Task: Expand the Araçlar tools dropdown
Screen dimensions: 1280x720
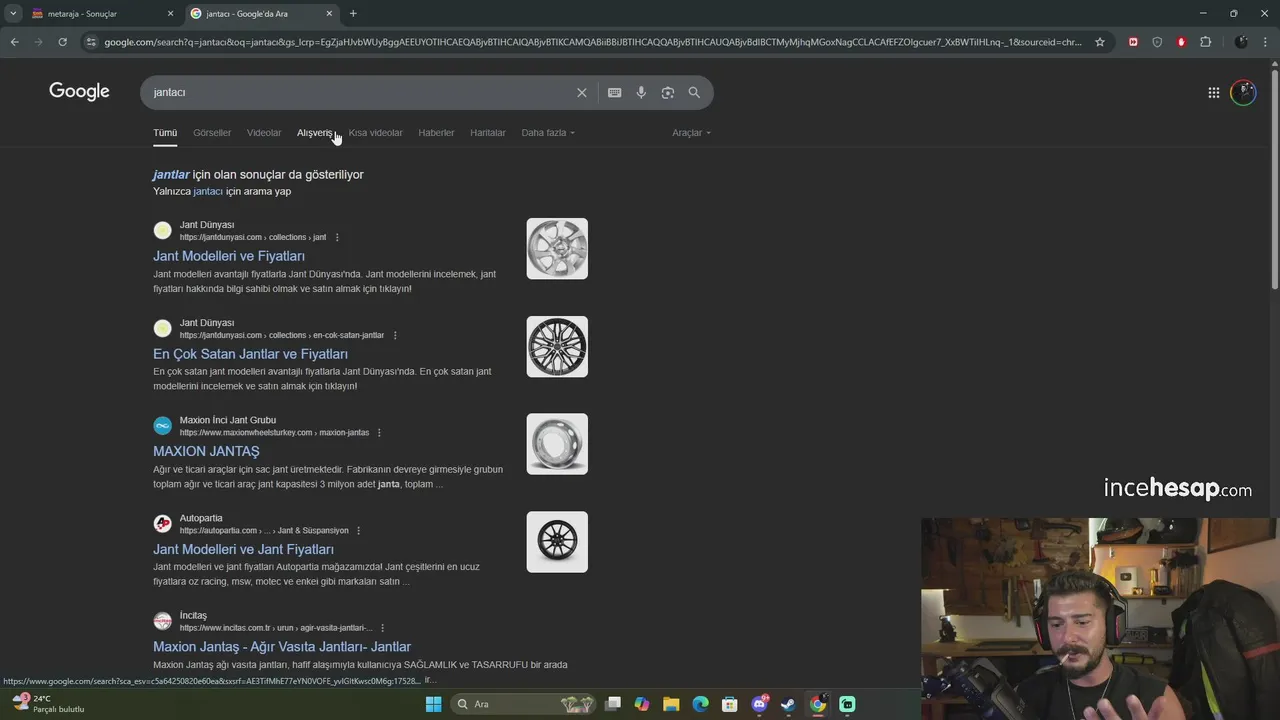Action: click(x=692, y=133)
